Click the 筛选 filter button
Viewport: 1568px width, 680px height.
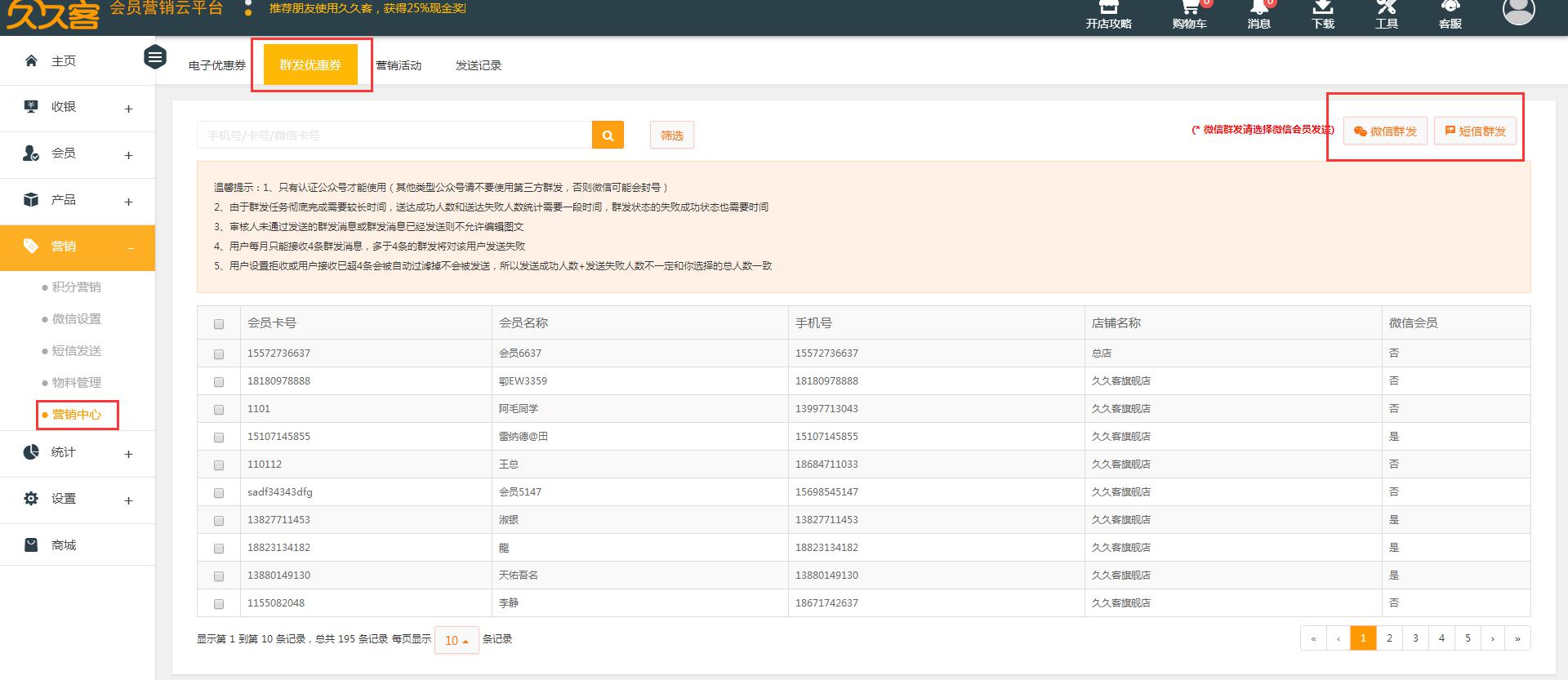point(672,136)
